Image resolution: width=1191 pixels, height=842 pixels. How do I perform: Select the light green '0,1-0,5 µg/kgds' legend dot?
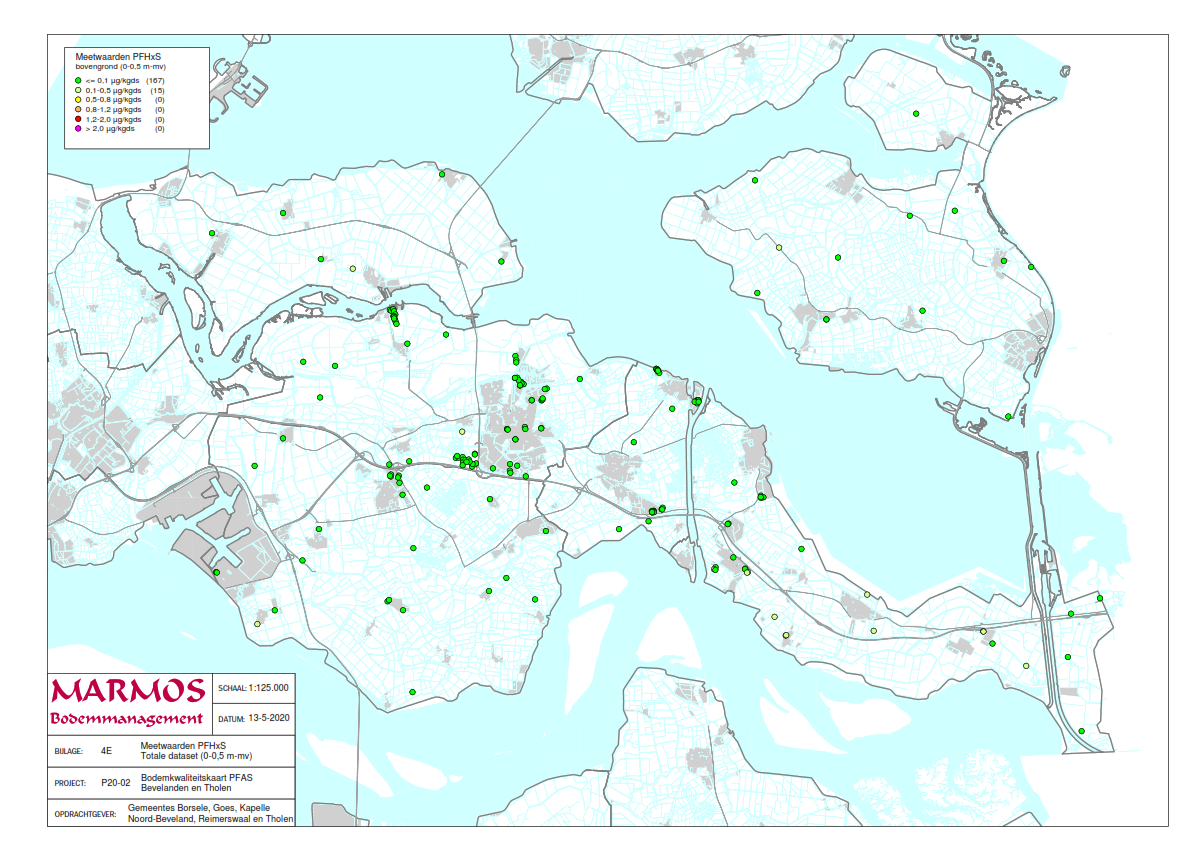point(77,90)
